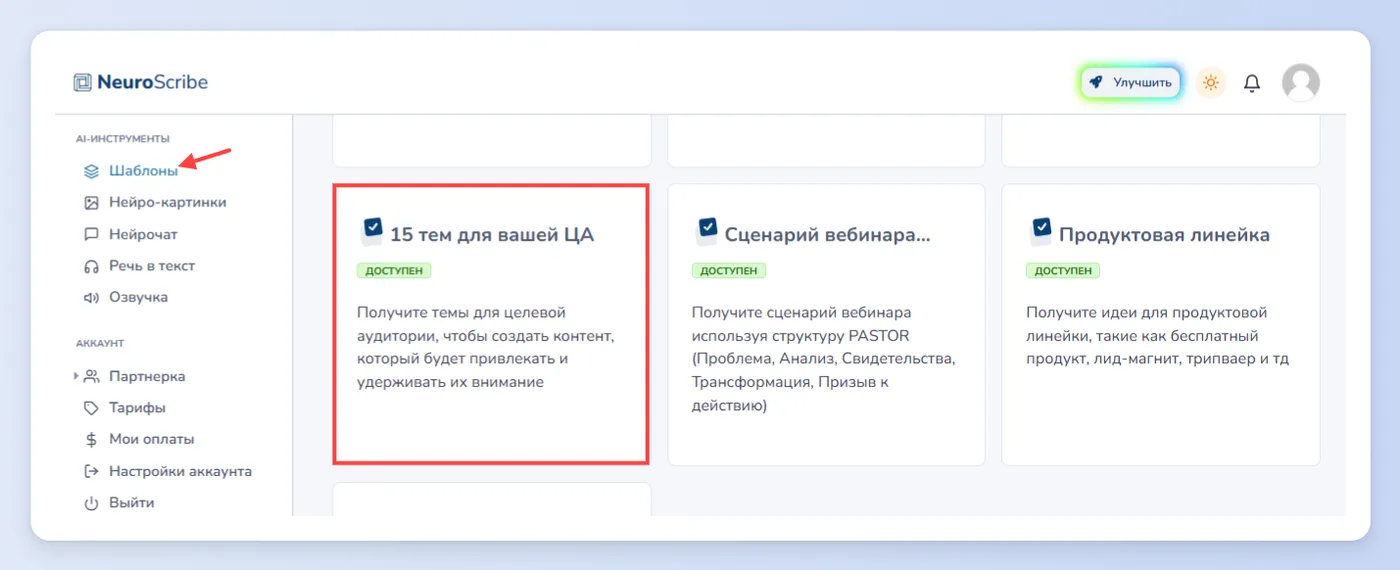Go to Мои оплаты page
1400x570 pixels.
tap(152, 439)
